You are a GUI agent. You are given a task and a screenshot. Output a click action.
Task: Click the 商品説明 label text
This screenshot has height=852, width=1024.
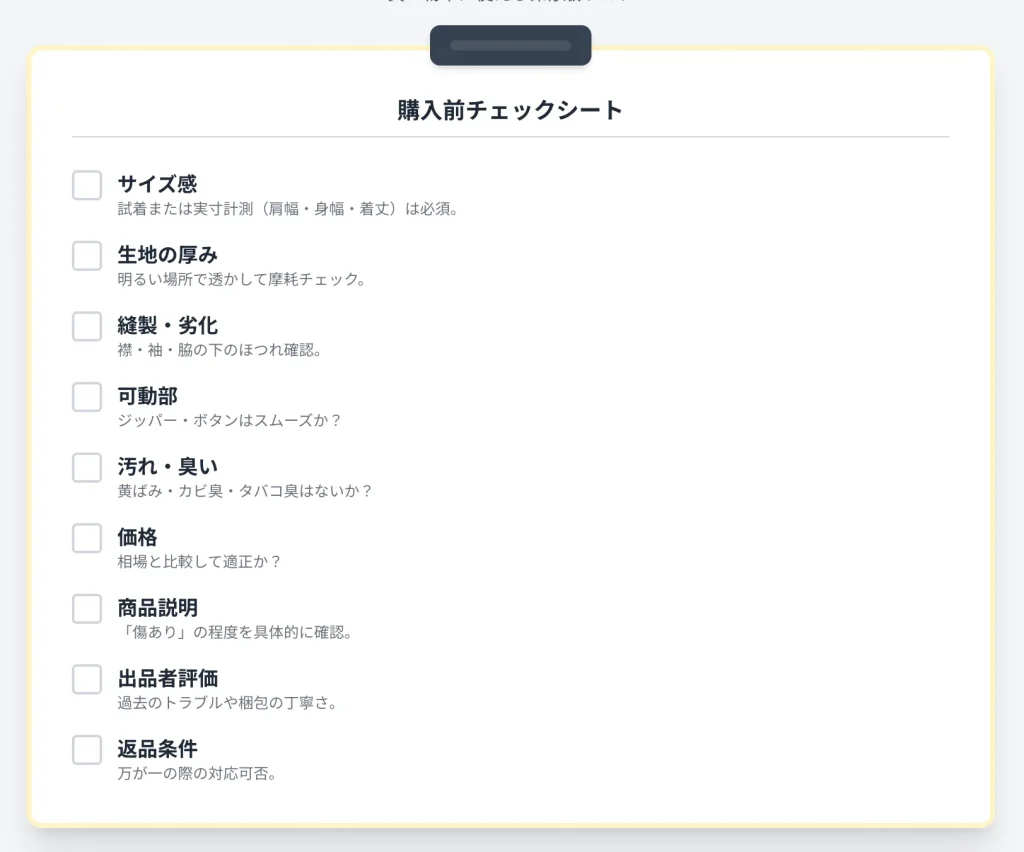pyautogui.click(x=157, y=608)
